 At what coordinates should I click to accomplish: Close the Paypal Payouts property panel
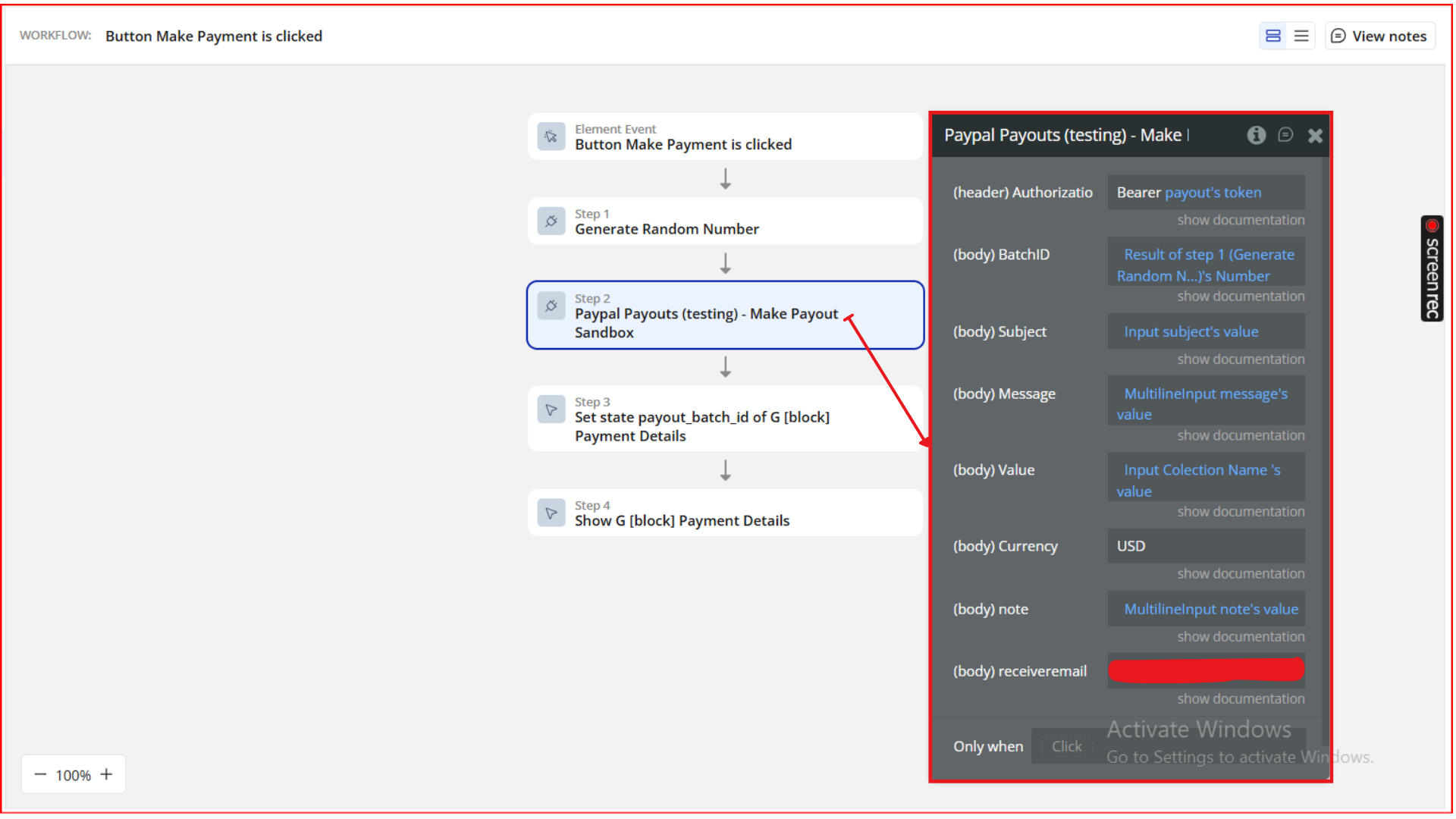pyautogui.click(x=1315, y=136)
